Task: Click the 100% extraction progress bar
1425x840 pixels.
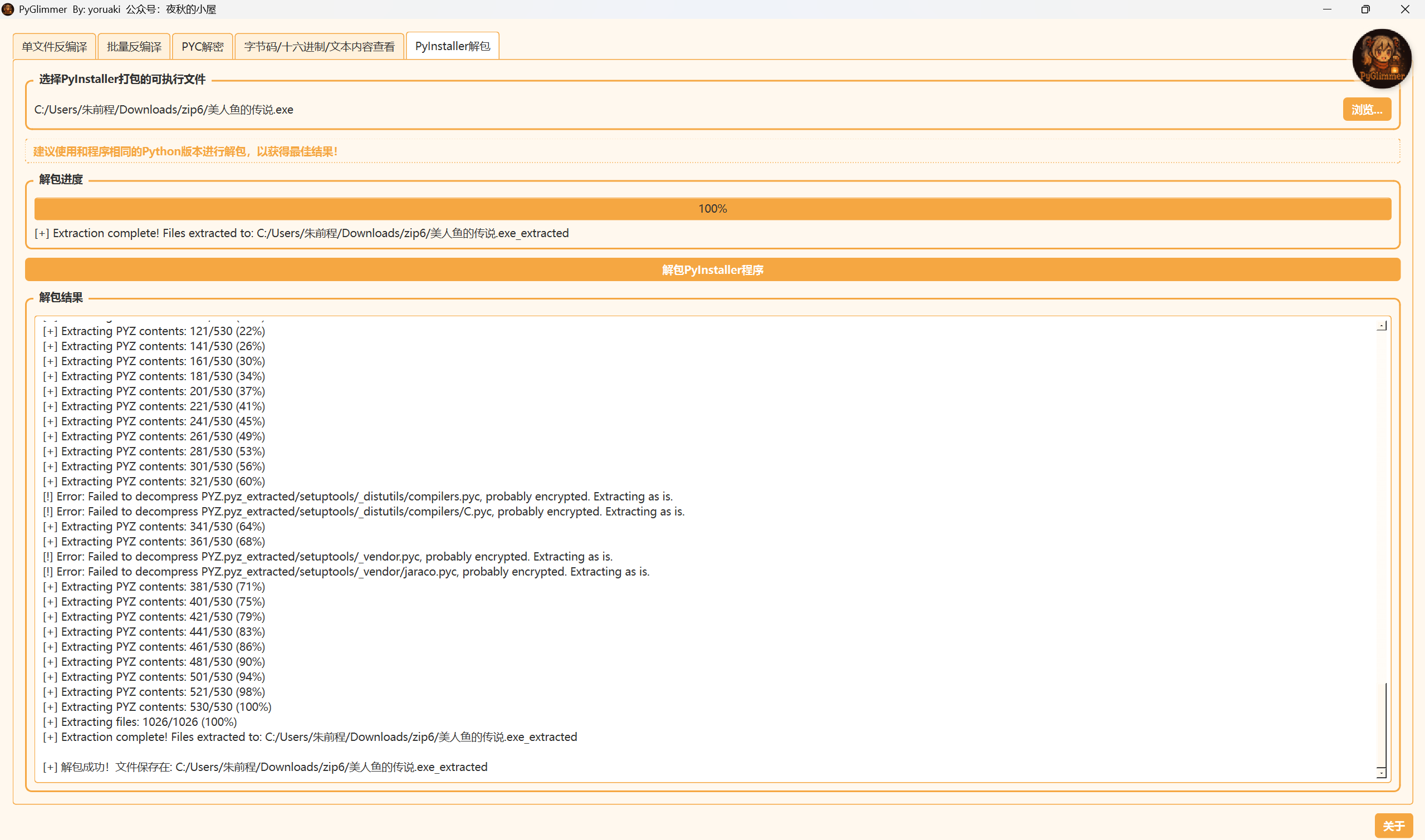Action: coord(712,209)
